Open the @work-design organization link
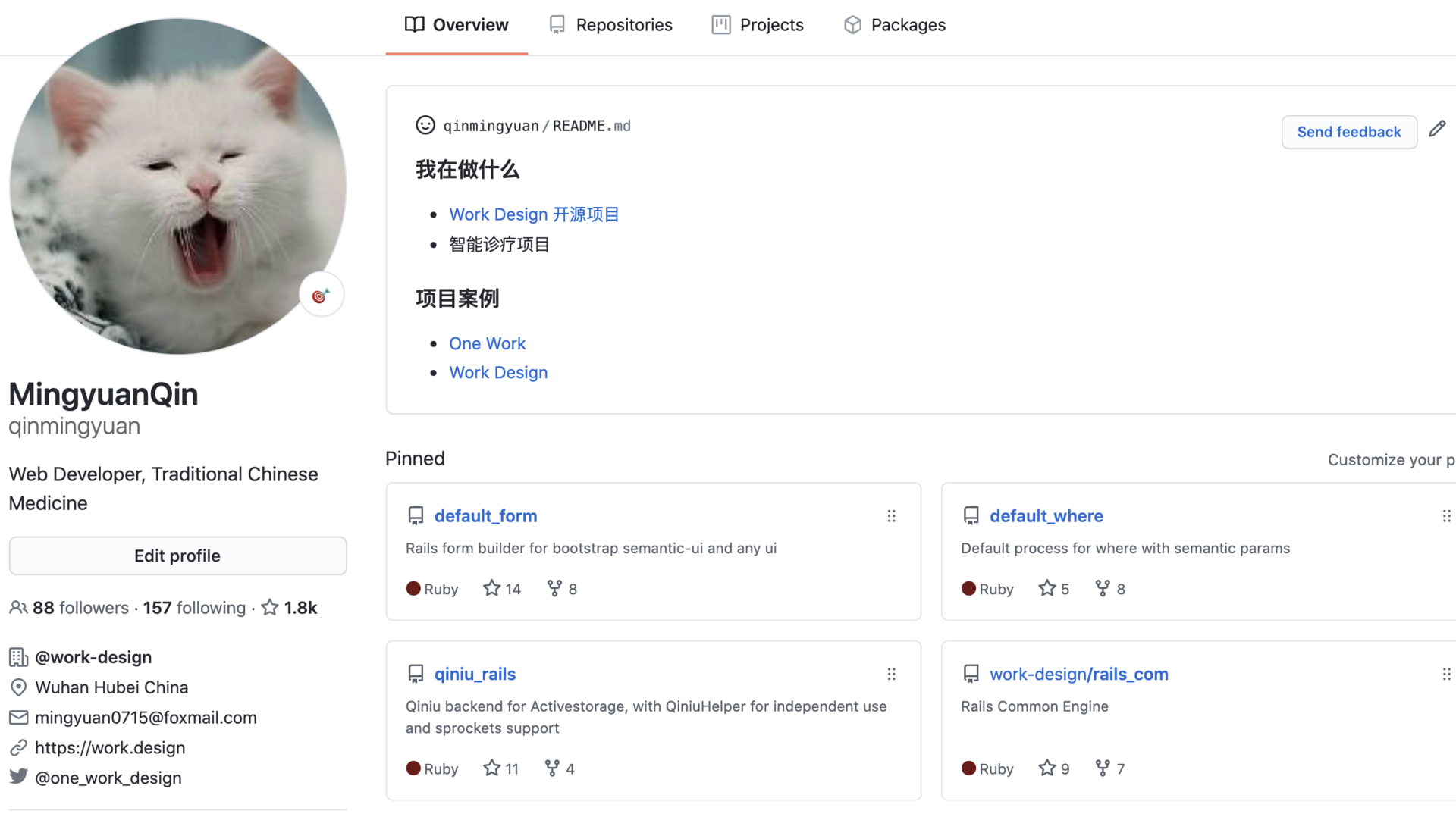Viewport: 1456px width, 817px height. tap(93, 657)
